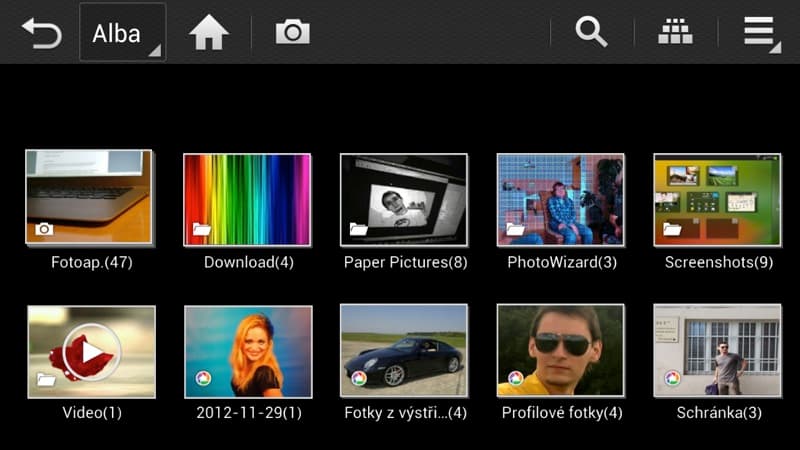800x450 pixels.
Task: Open the Paper Pictures album thumbnail
Action: (x=404, y=199)
